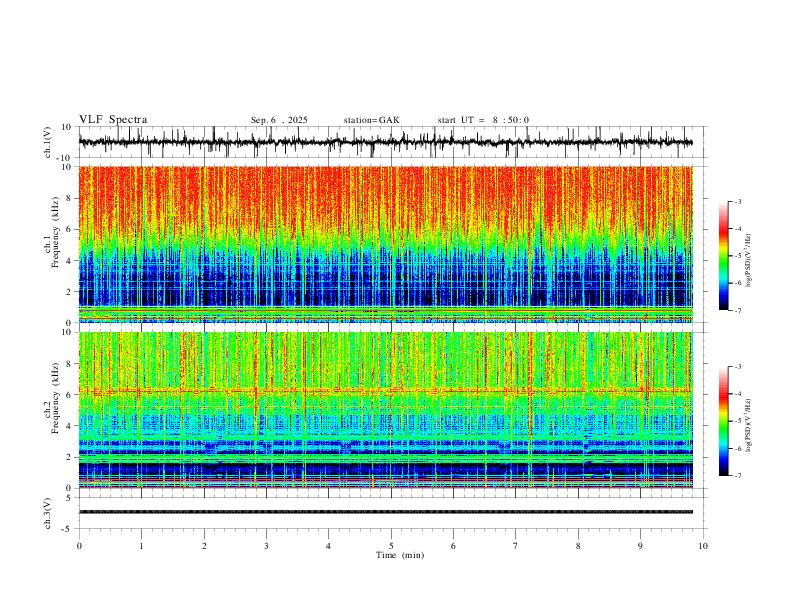Click the ch.1 colorbar "log(PSD)(V²/Hz)" label
Screen dimensions: 792x612
[x=749, y=260]
